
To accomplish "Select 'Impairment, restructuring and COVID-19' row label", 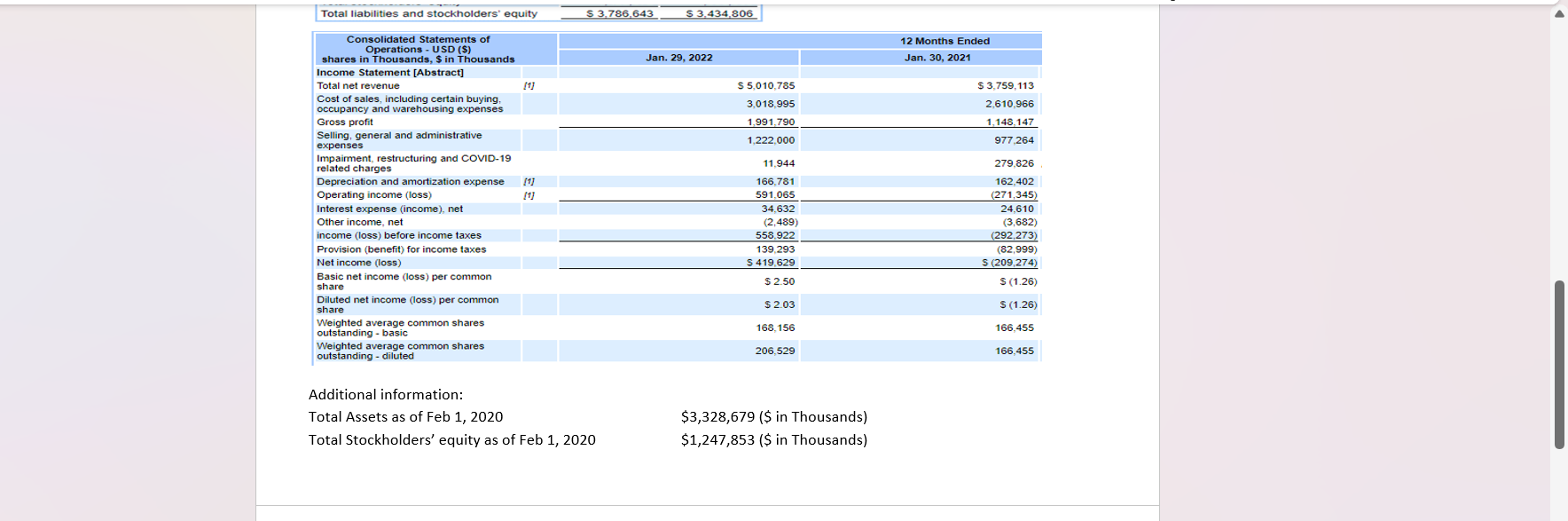I will tap(414, 163).
